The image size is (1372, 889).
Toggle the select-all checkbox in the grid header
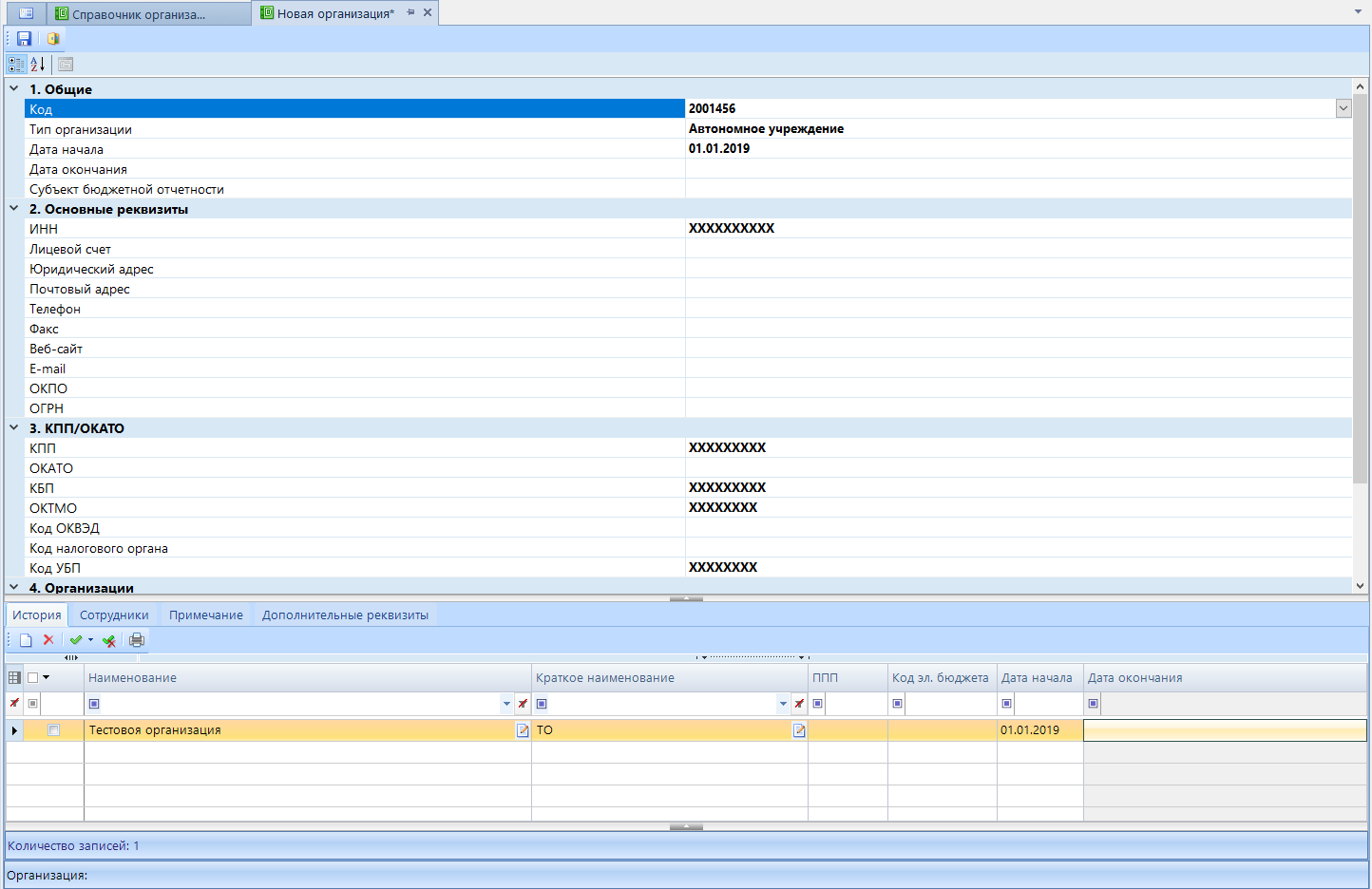tap(33, 678)
